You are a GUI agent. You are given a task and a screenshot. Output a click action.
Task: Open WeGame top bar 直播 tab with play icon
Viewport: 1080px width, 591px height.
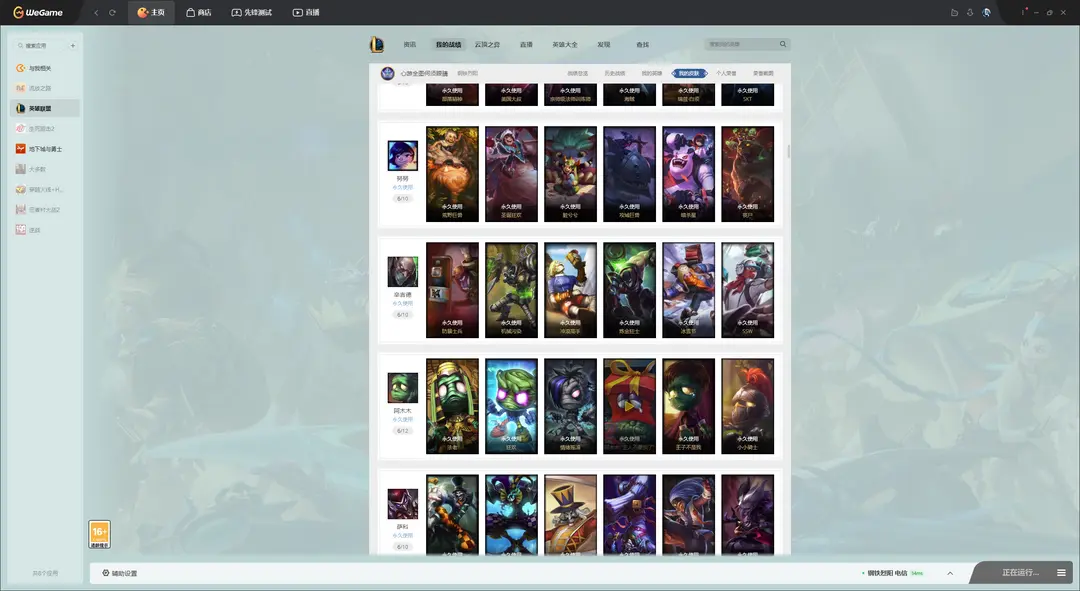point(306,12)
